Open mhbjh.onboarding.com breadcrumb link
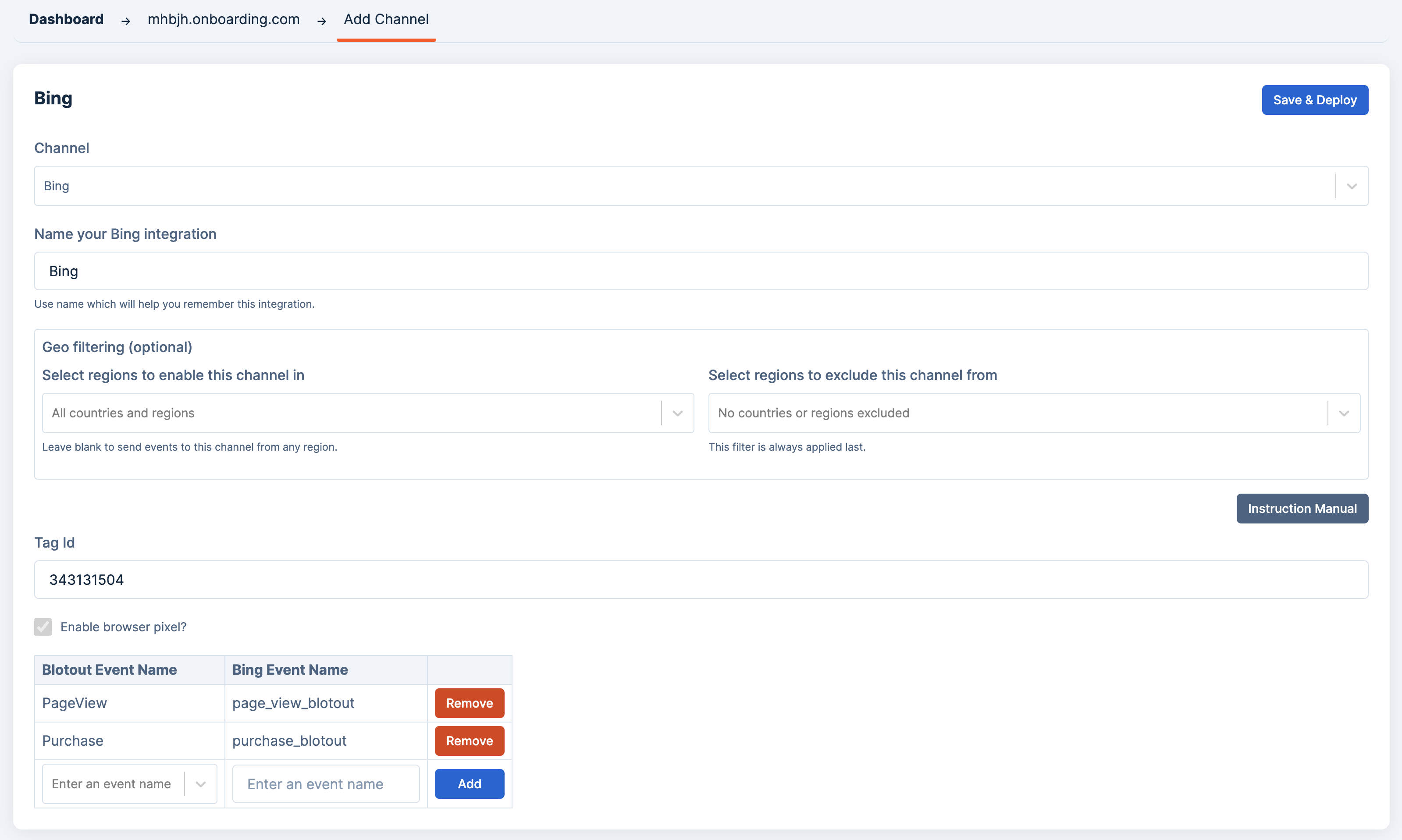Screen dimensions: 1402x840 tap(223, 19)
